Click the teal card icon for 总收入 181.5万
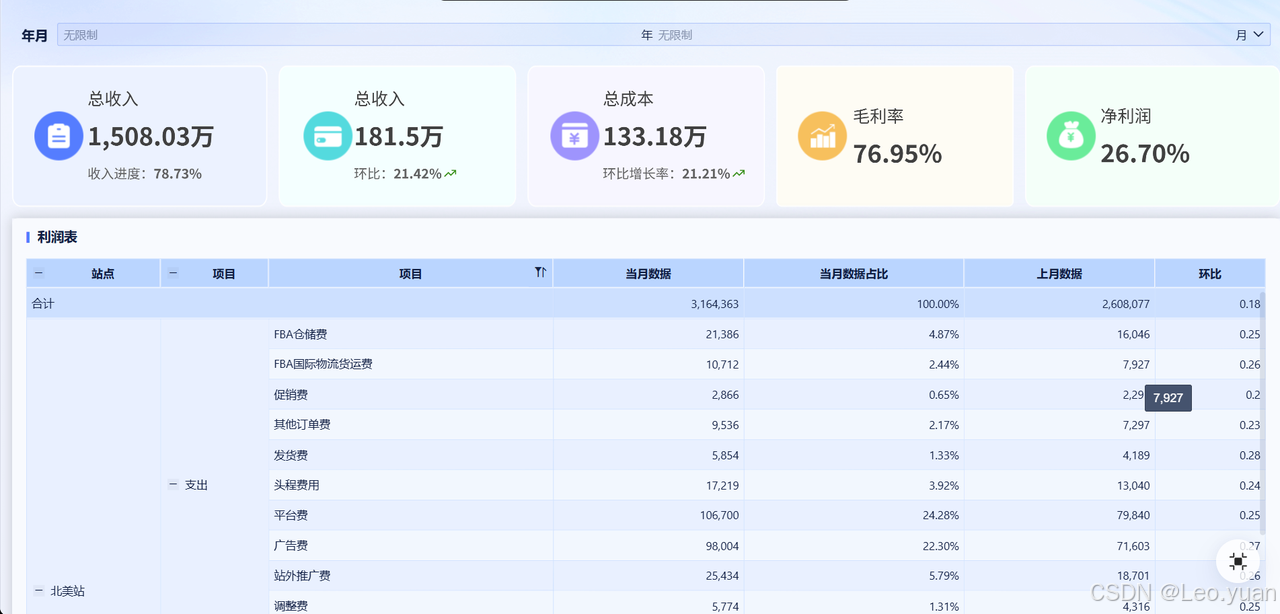The height and width of the screenshot is (614, 1280). 328,136
